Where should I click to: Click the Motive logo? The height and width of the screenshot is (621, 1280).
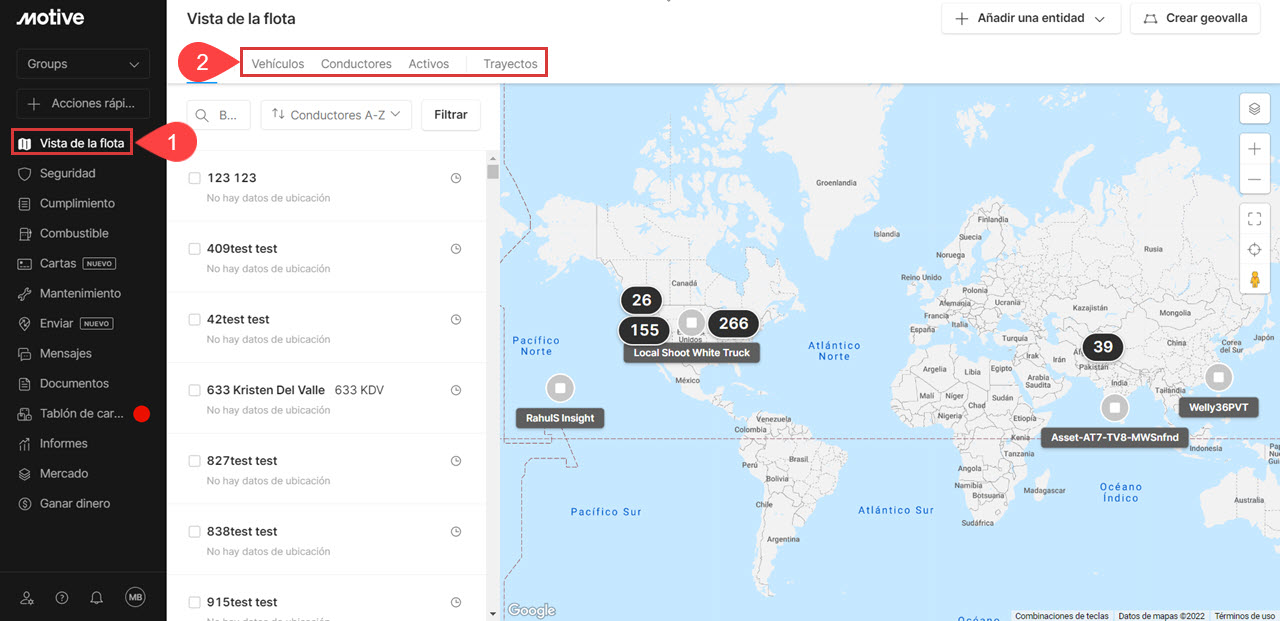pyautogui.click(x=50, y=18)
